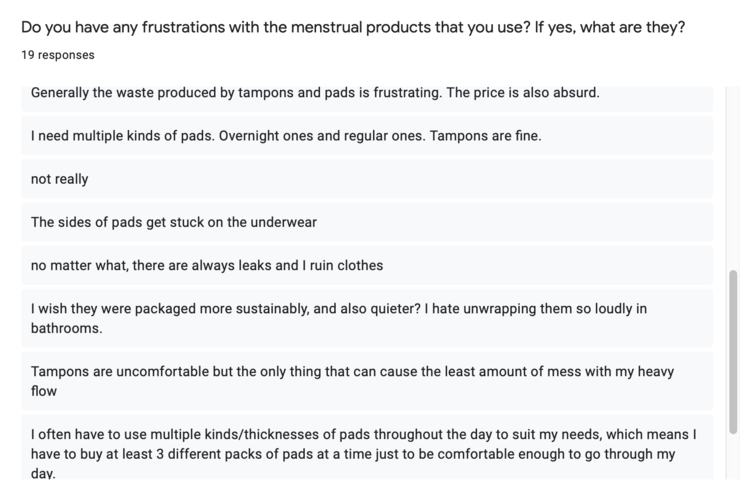Select the response about waste produced by tampons
The height and width of the screenshot is (498, 750).
pyautogui.click(x=315, y=93)
